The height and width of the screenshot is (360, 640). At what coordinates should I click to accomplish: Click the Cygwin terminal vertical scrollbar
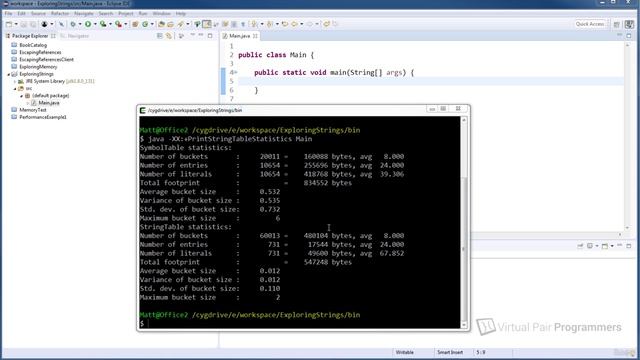464,222
